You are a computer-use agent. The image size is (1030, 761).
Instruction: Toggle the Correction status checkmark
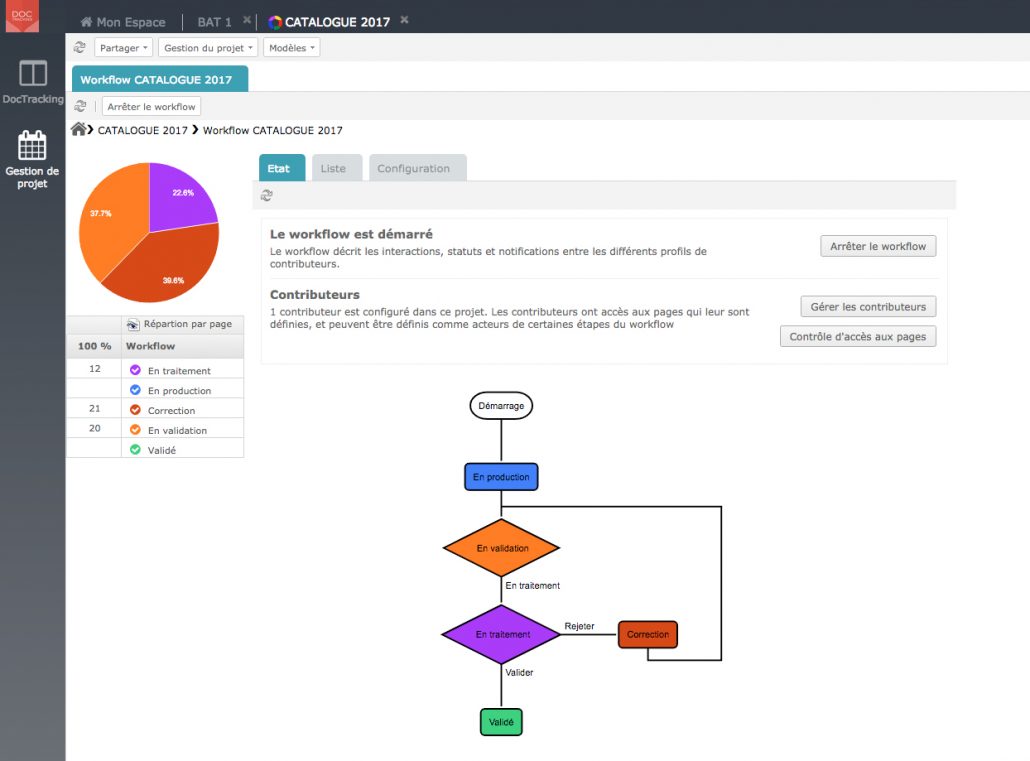click(x=135, y=409)
